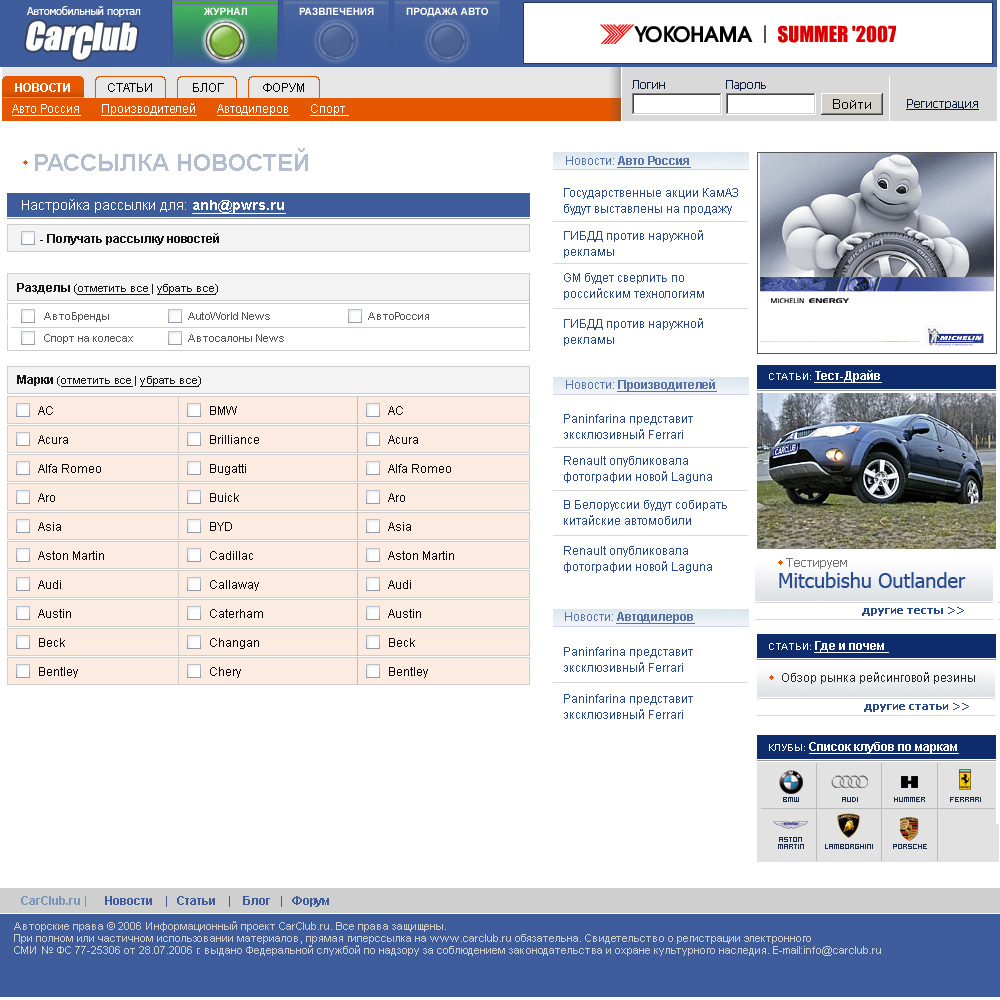
Task: Tick the Callaway brand checkbox
Action: (x=194, y=584)
